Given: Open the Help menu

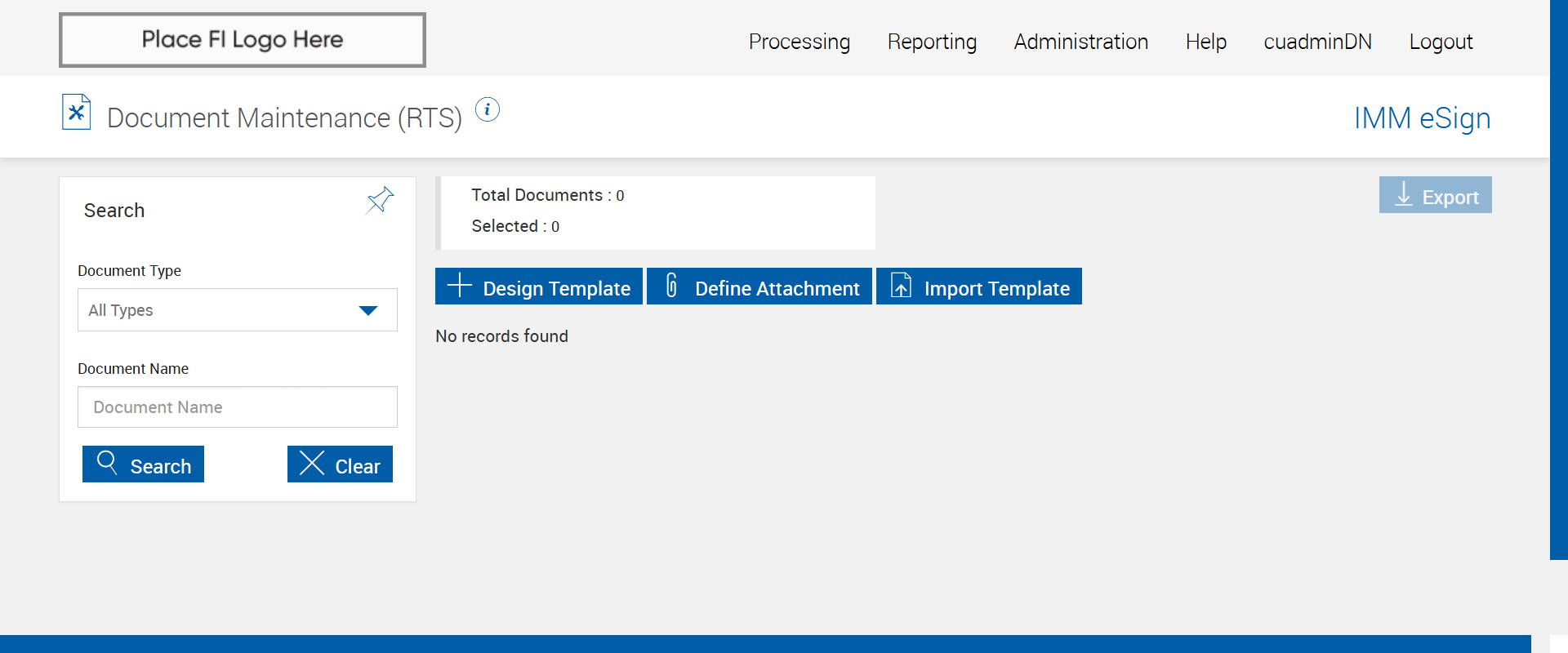Looking at the screenshot, I should click(x=1205, y=42).
